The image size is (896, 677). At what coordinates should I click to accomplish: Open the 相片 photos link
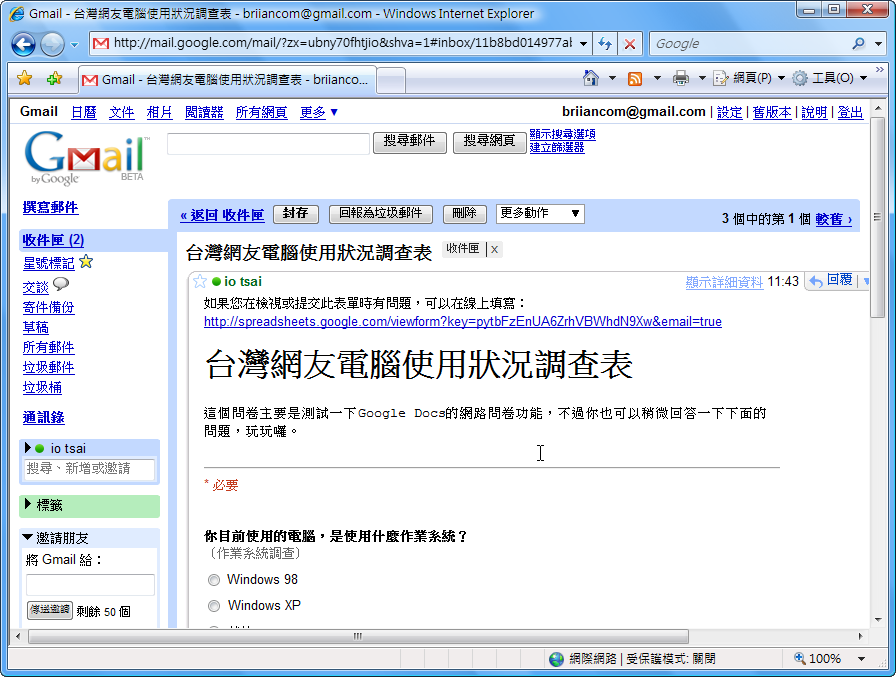click(x=159, y=113)
